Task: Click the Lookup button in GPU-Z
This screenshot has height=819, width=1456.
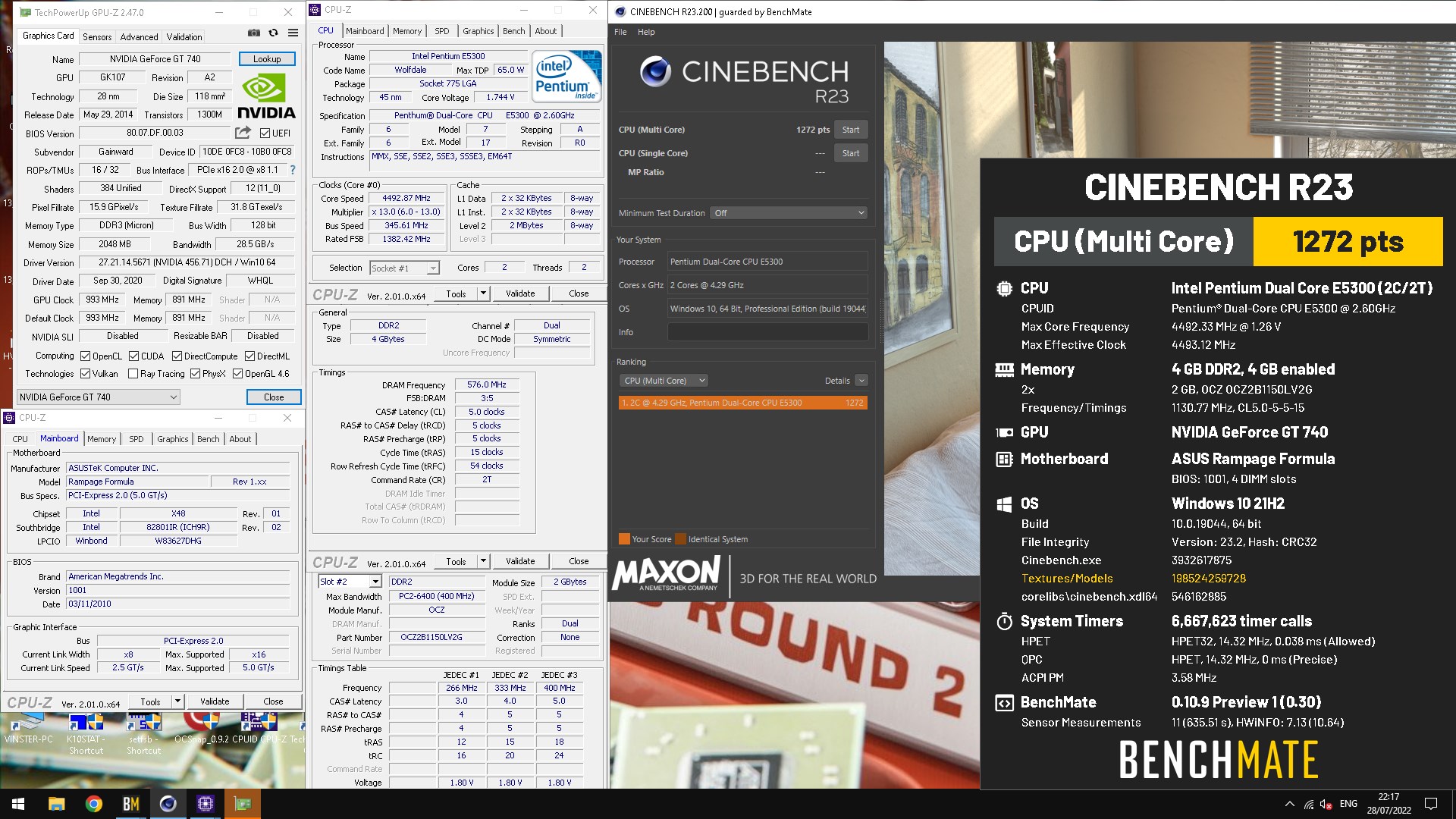Action: (267, 58)
